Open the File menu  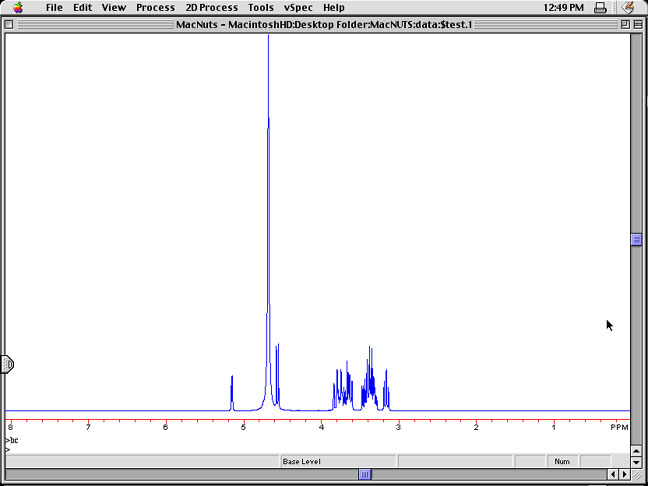pyautogui.click(x=54, y=7)
